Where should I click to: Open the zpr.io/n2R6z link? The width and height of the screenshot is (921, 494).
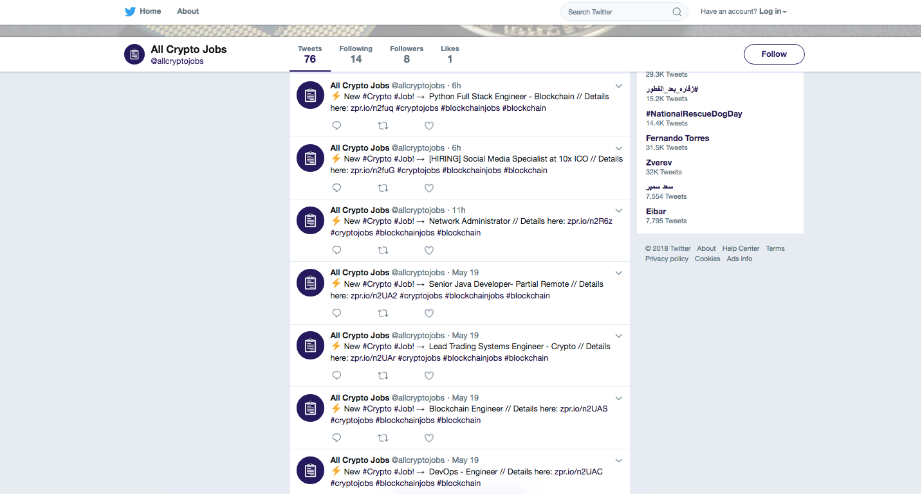click(590, 221)
